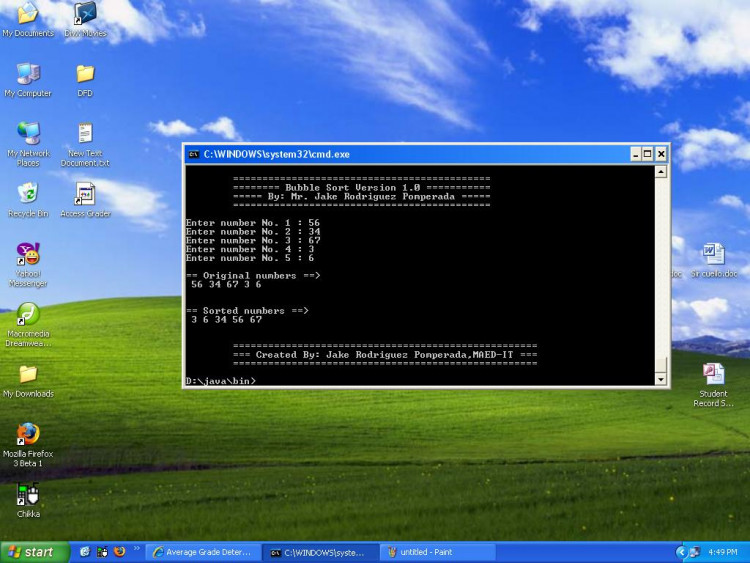Viewport: 750px width, 563px height.
Task: Click 'Bubble Sort Version 1.0' header text
Action: pos(353,188)
